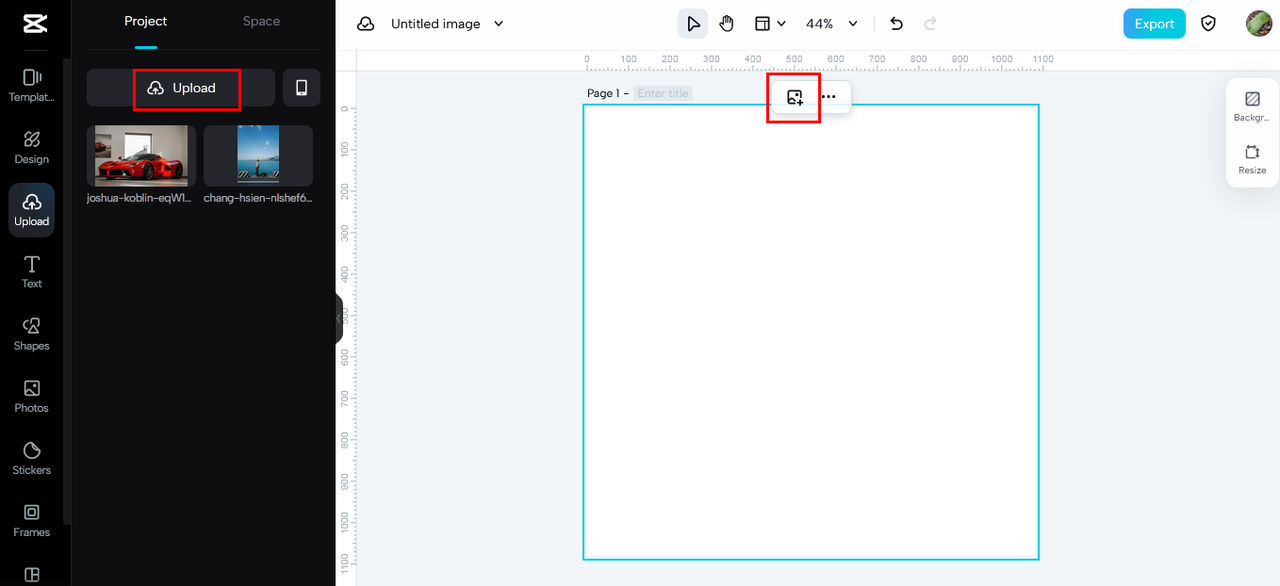
Task: Open the Background settings panel
Action: coord(1252,106)
